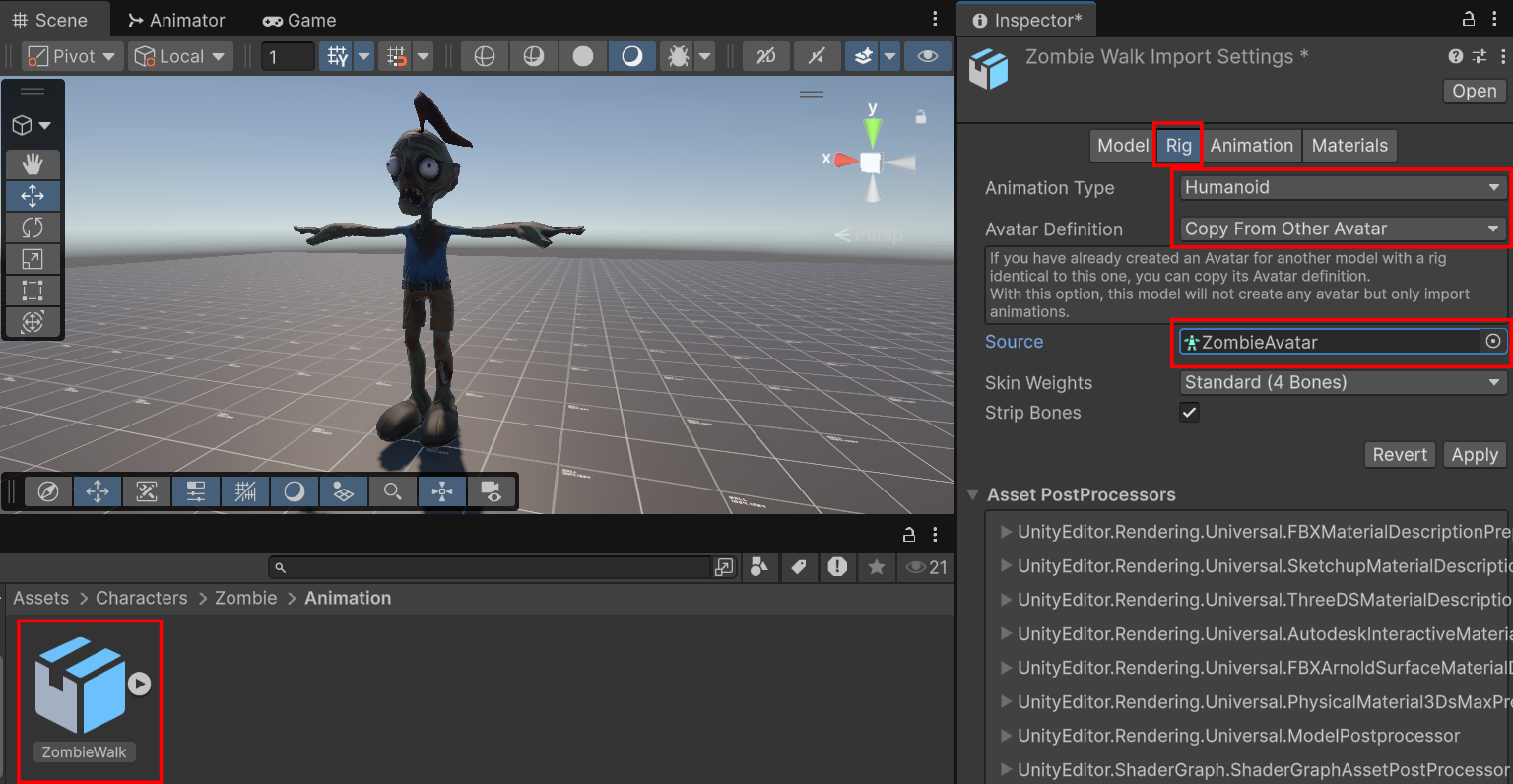Open the Avatar Definition dropdown

click(x=1343, y=229)
